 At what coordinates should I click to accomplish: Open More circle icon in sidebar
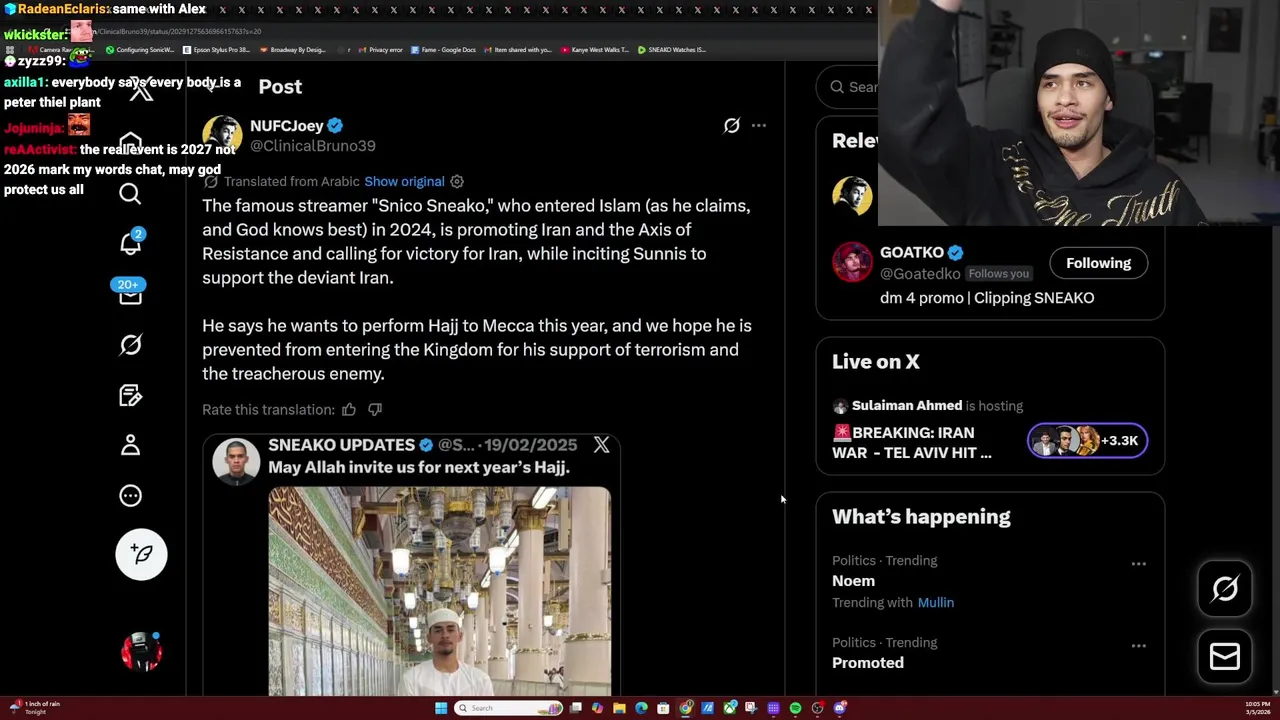point(130,495)
